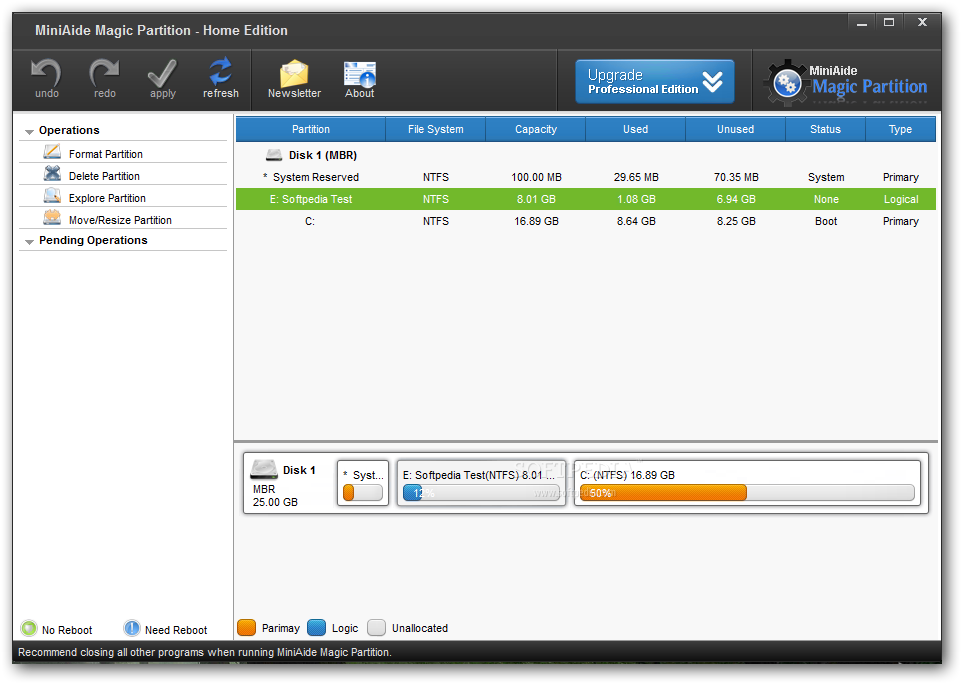Click the Explore Partition icon

(52, 196)
